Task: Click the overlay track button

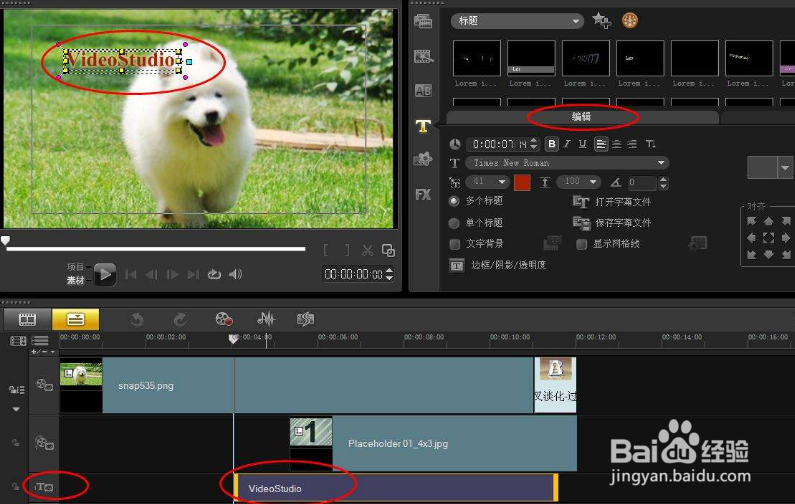Action: [44, 443]
